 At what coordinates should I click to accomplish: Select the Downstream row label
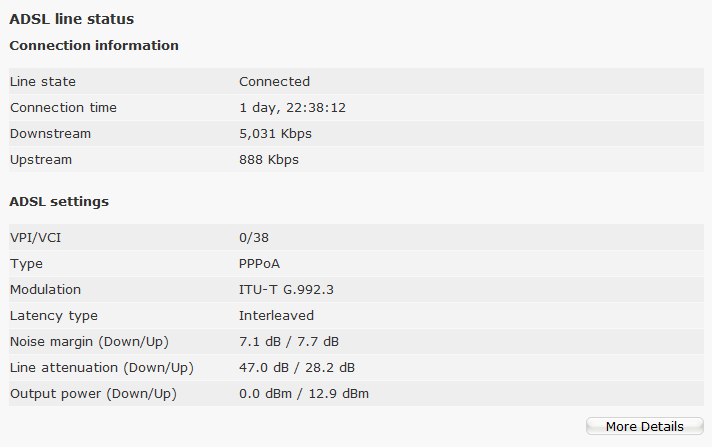click(50, 134)
